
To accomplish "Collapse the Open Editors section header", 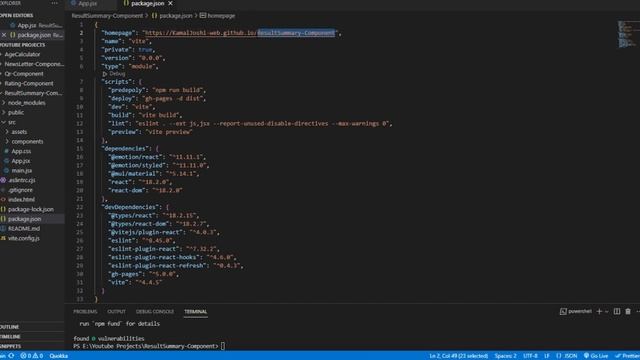I will tap(17, 16).
